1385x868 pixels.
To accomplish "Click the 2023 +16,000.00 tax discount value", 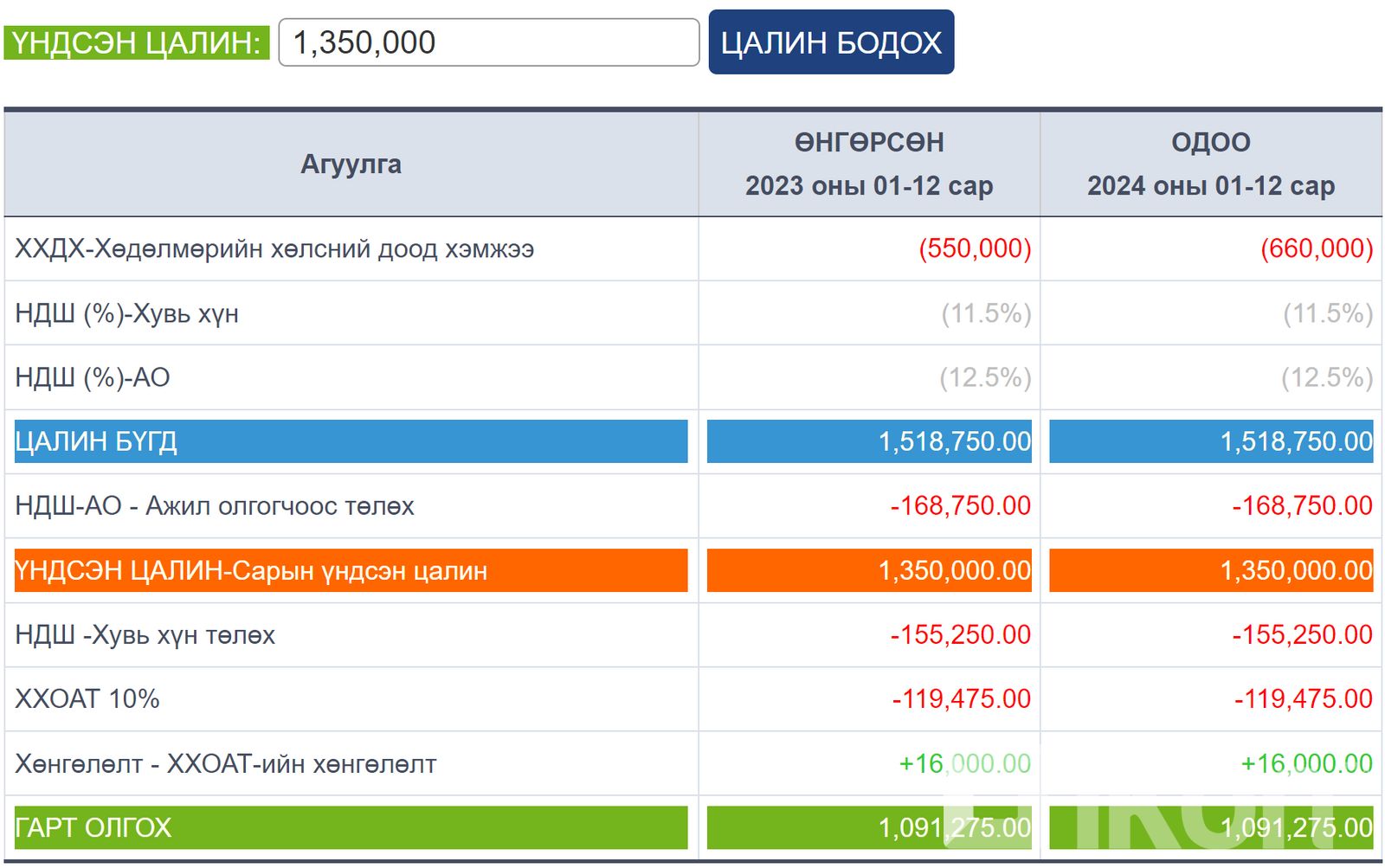I will pos(965,763).
